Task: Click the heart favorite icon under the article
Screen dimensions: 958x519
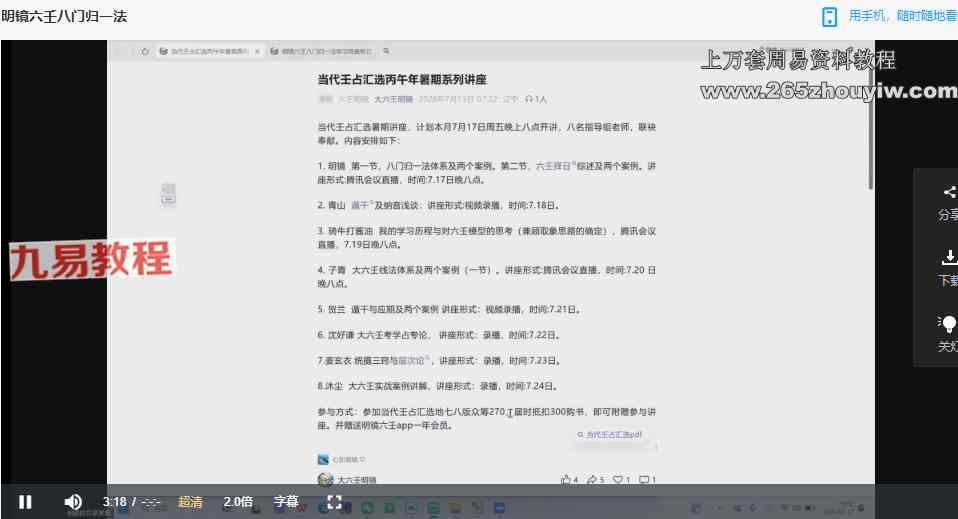Action: (x=618, y=480)
